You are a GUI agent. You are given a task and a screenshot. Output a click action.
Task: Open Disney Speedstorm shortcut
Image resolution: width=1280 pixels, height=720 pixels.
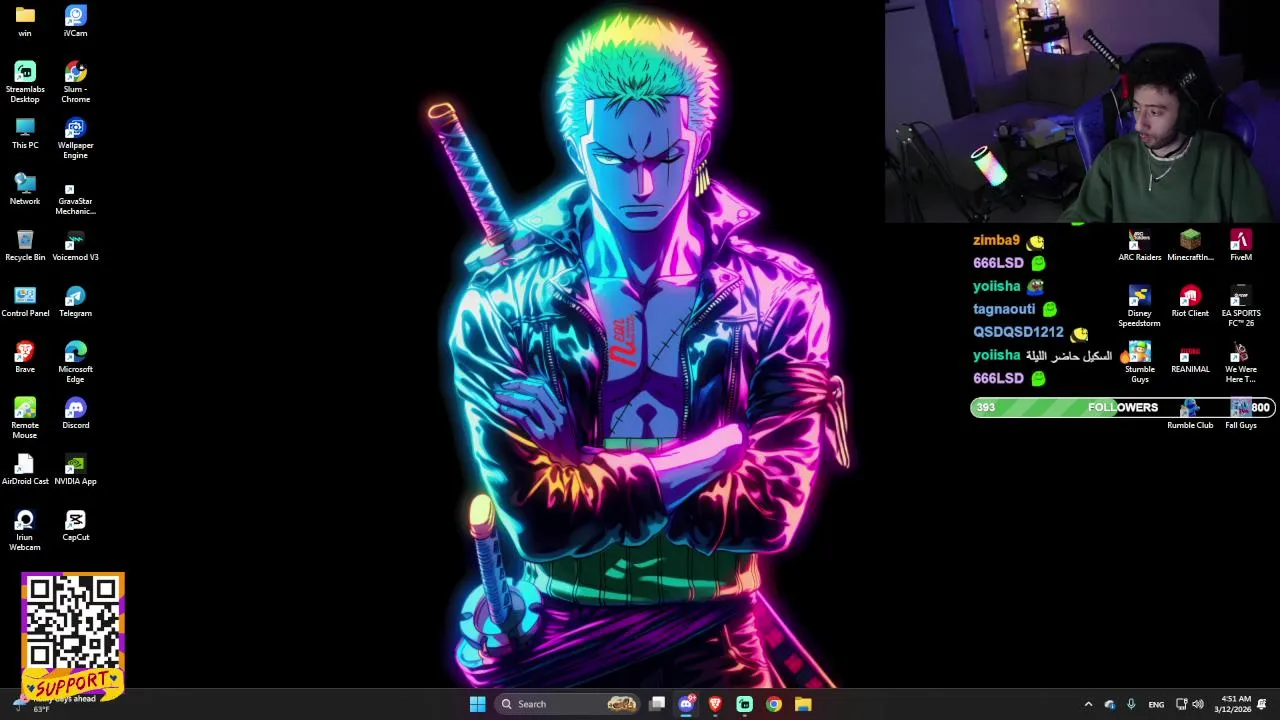(1139, 306)
